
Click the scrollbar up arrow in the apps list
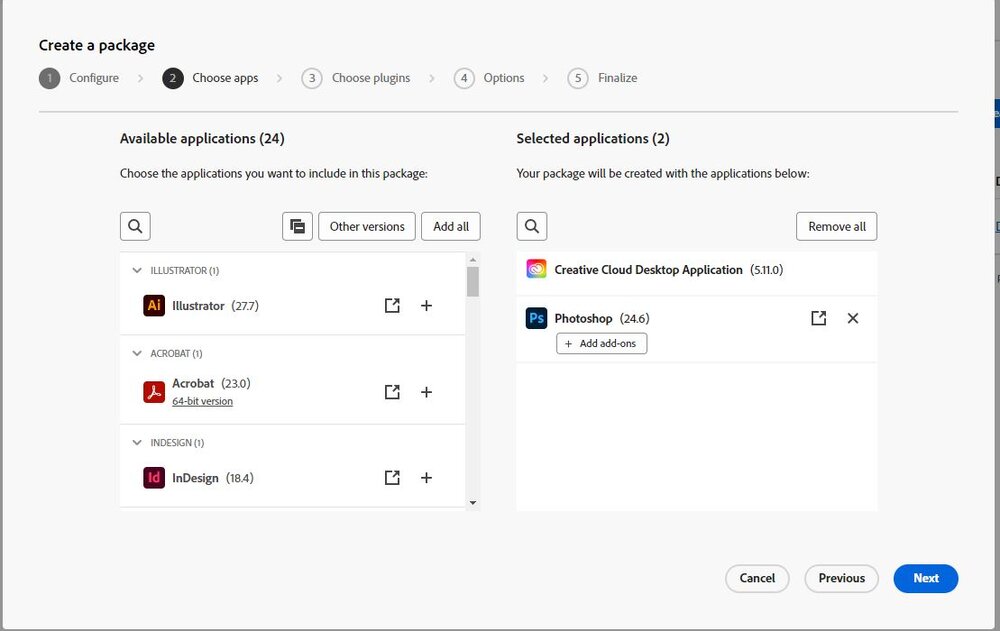pos(473,260)
